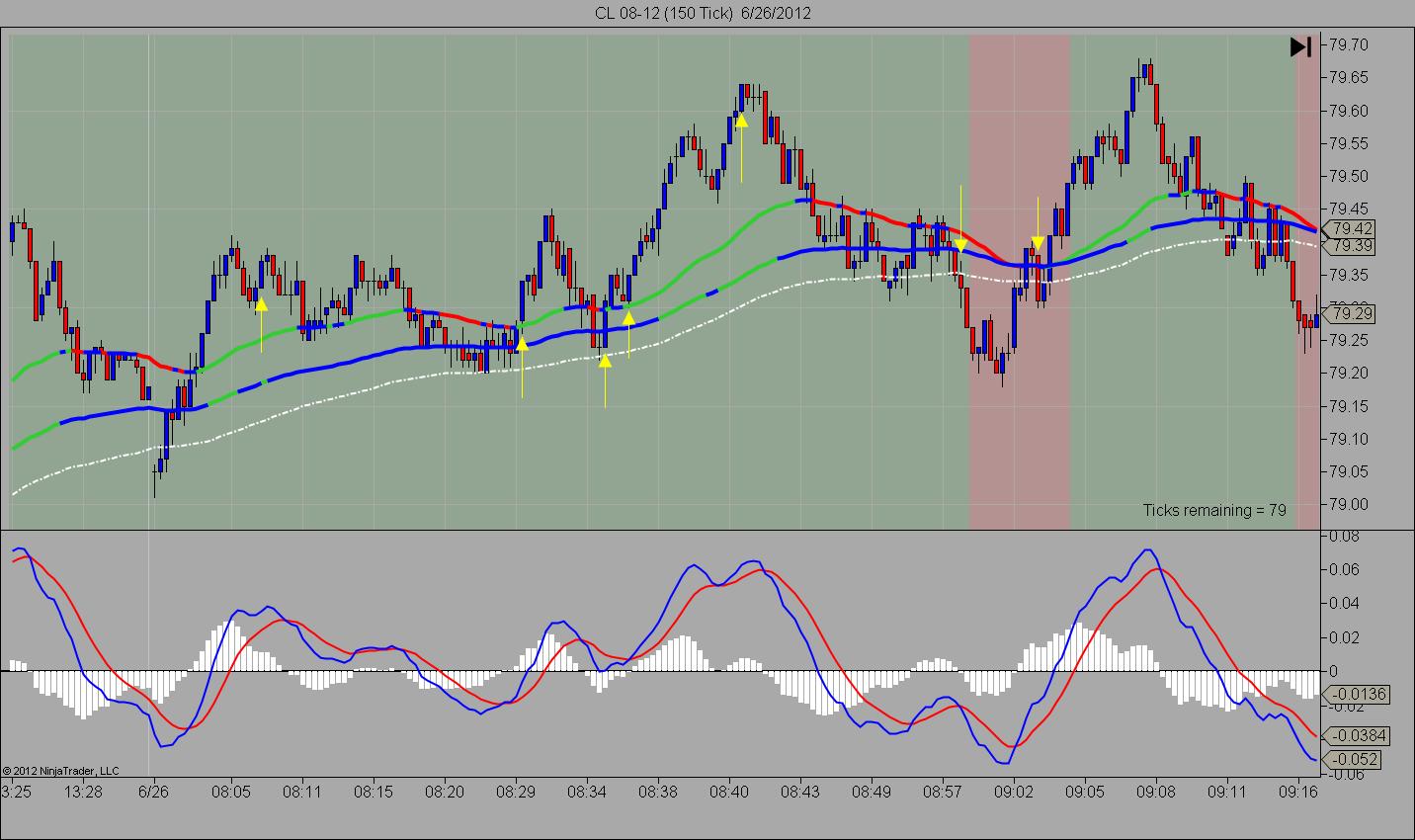Screen dimensions: 1415x840
Task: Click the wide red shaded region near 09:02
Action: coord(1020,282)
